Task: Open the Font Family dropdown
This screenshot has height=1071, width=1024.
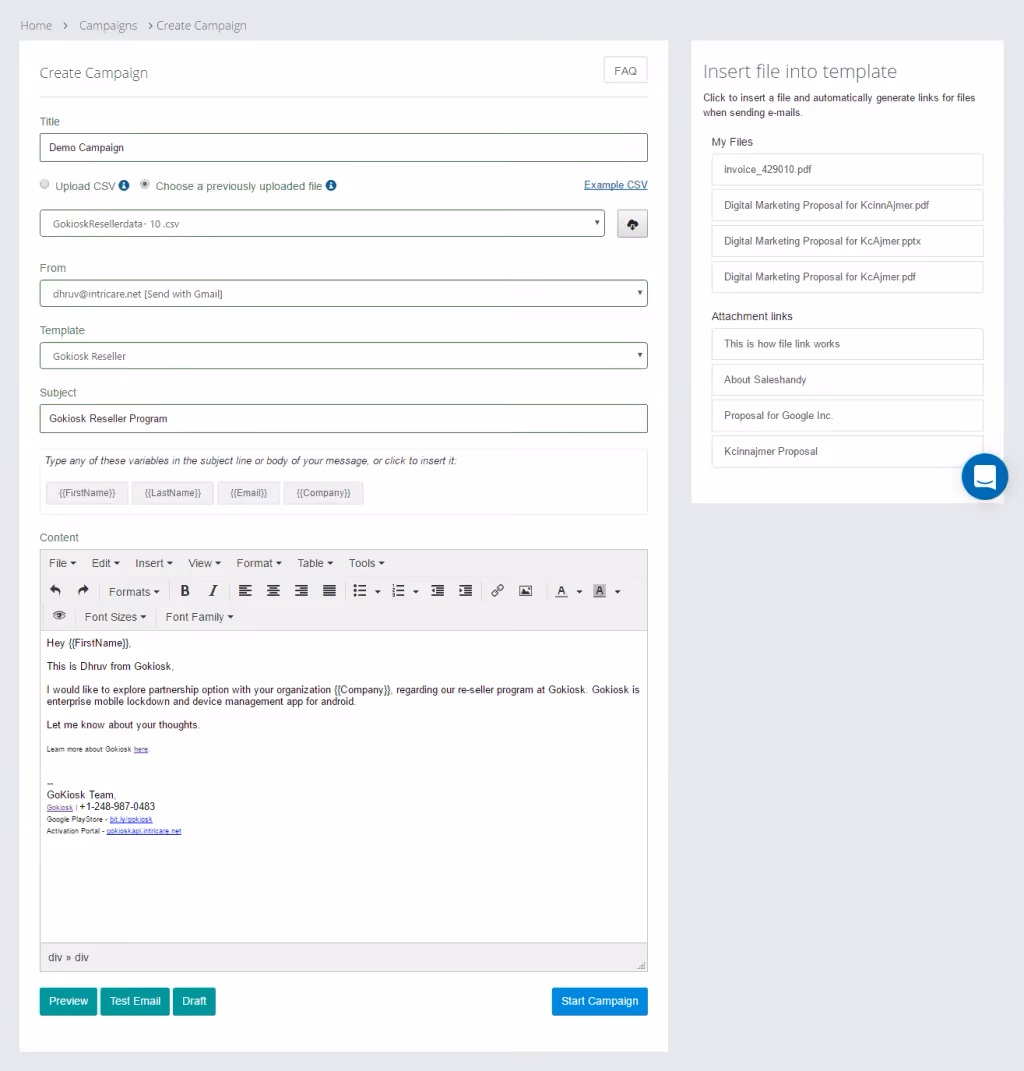Action: click(199, 617)
